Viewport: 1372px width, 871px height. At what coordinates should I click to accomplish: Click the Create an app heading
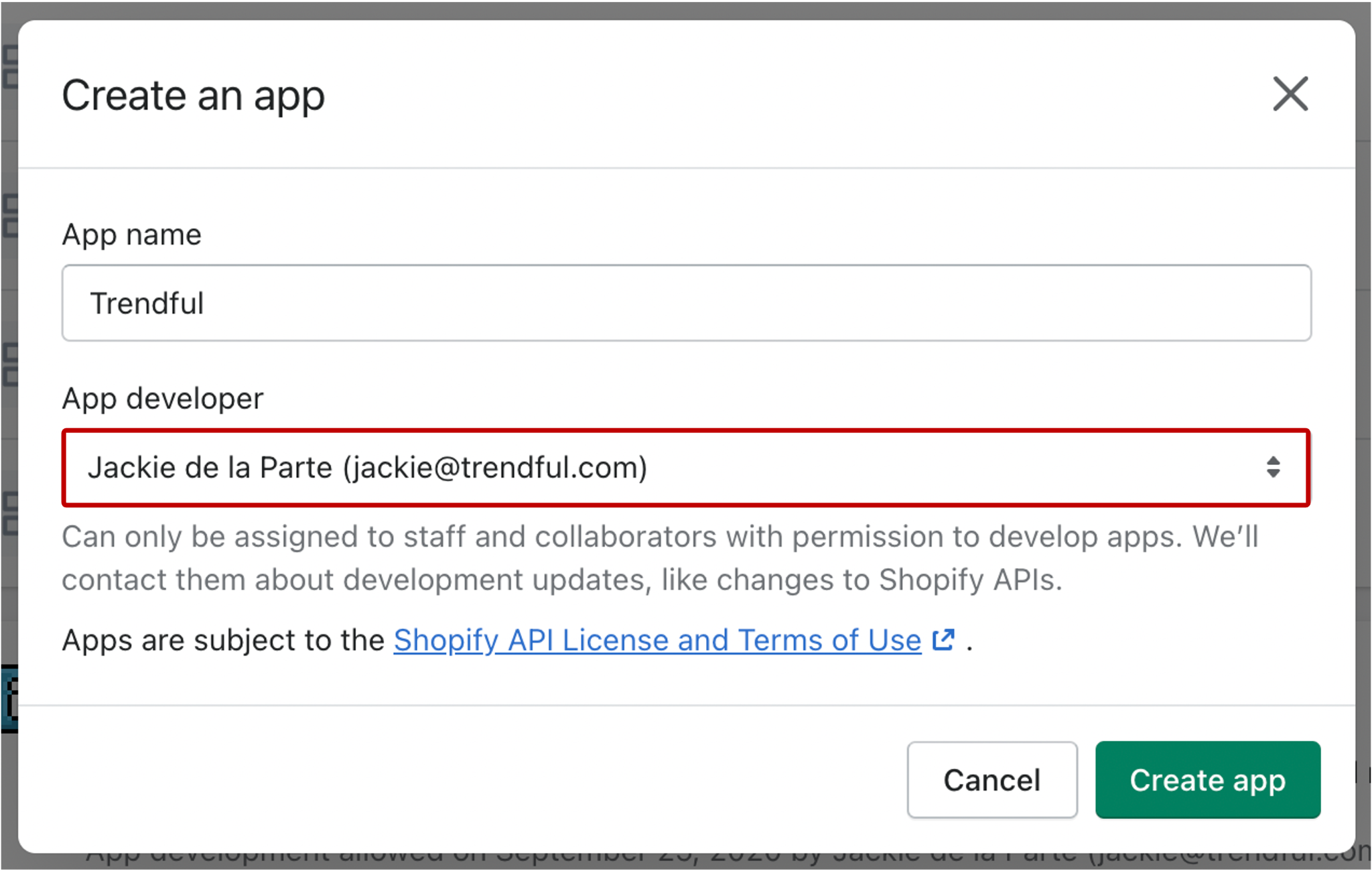tap(193, 95)
